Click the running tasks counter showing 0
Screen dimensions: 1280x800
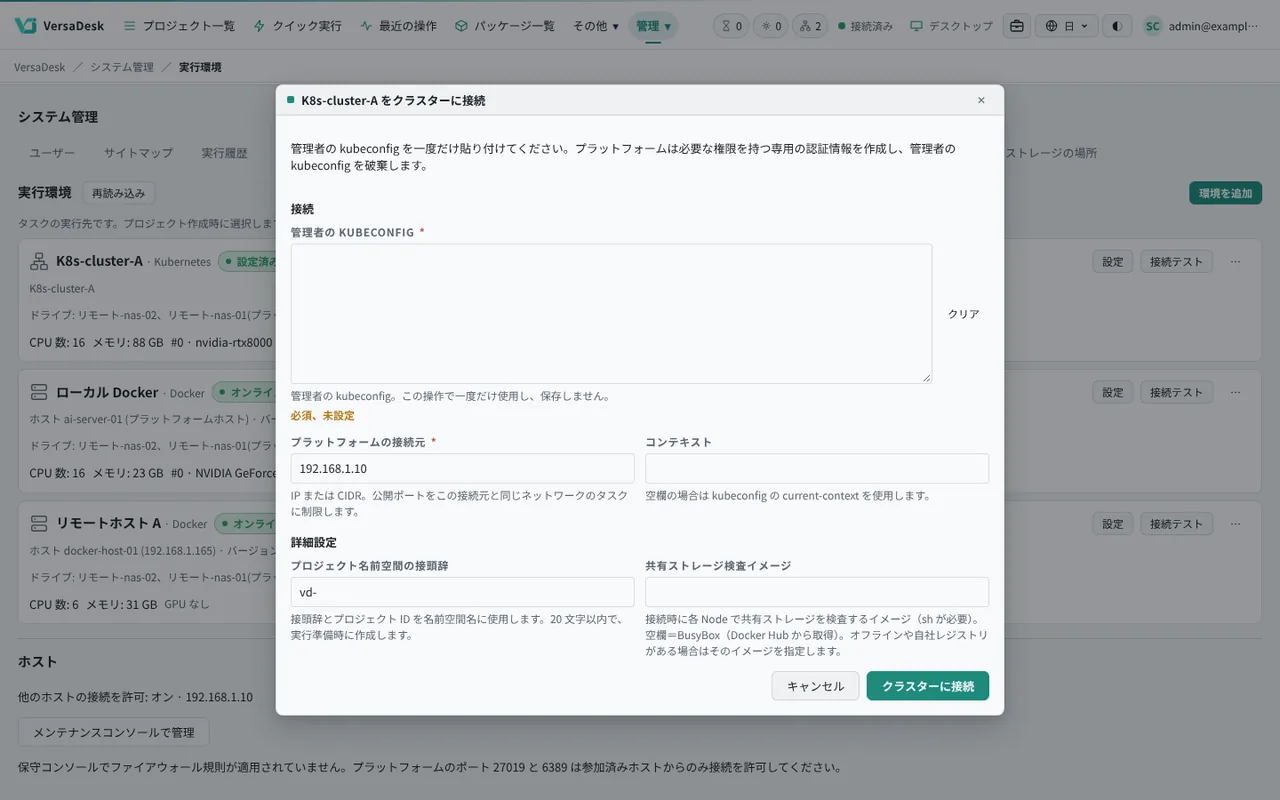click(771, 26)
